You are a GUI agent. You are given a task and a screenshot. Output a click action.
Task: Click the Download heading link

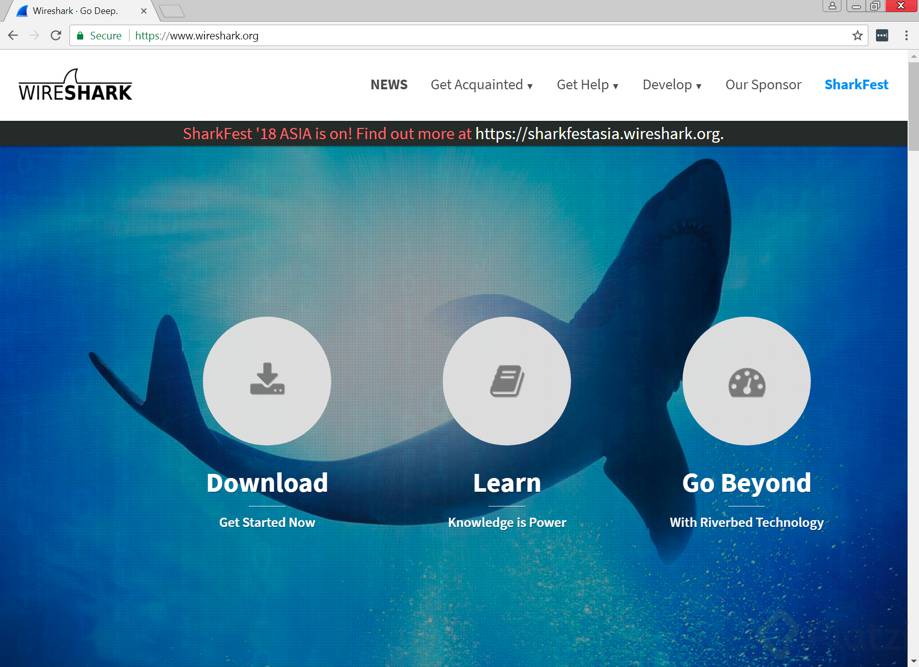267,483
